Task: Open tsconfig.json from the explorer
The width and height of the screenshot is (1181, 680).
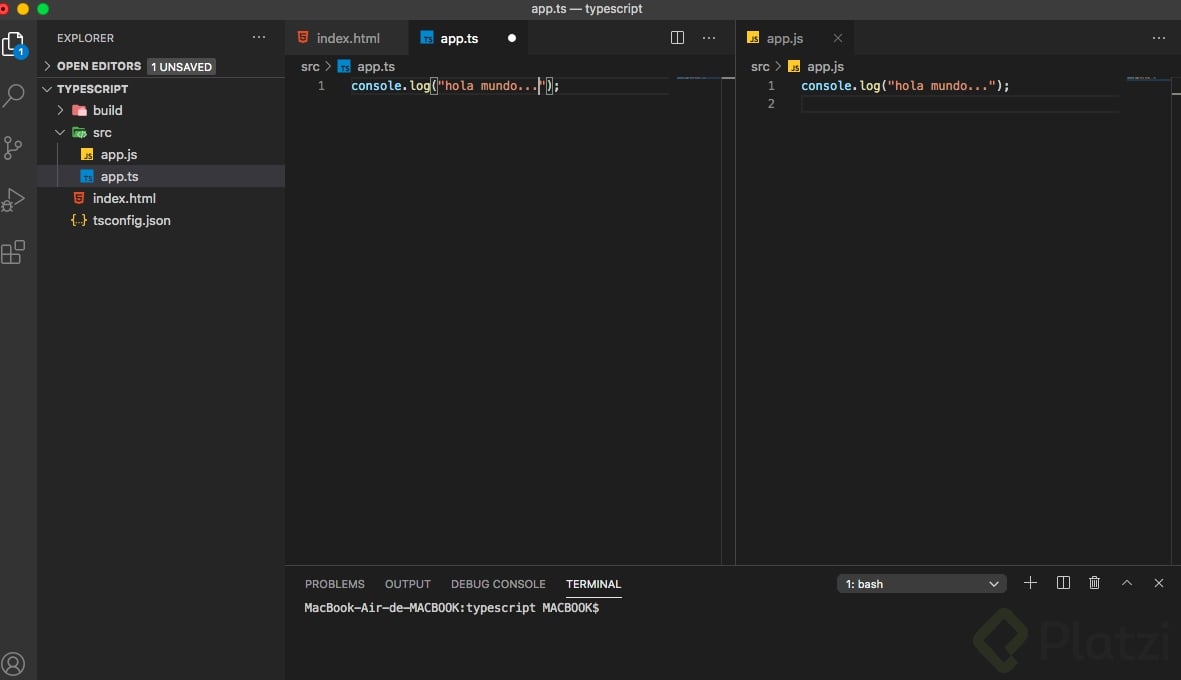Action: (x=131, y=220)
